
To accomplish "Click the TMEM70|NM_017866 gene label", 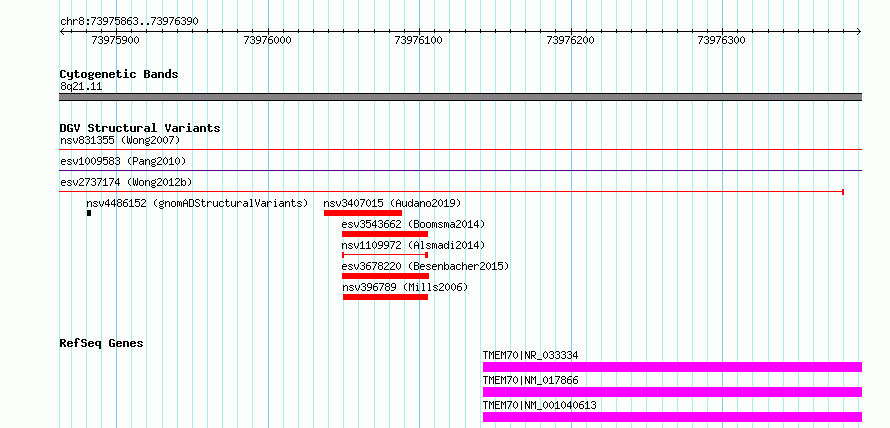I will point(531,380).
